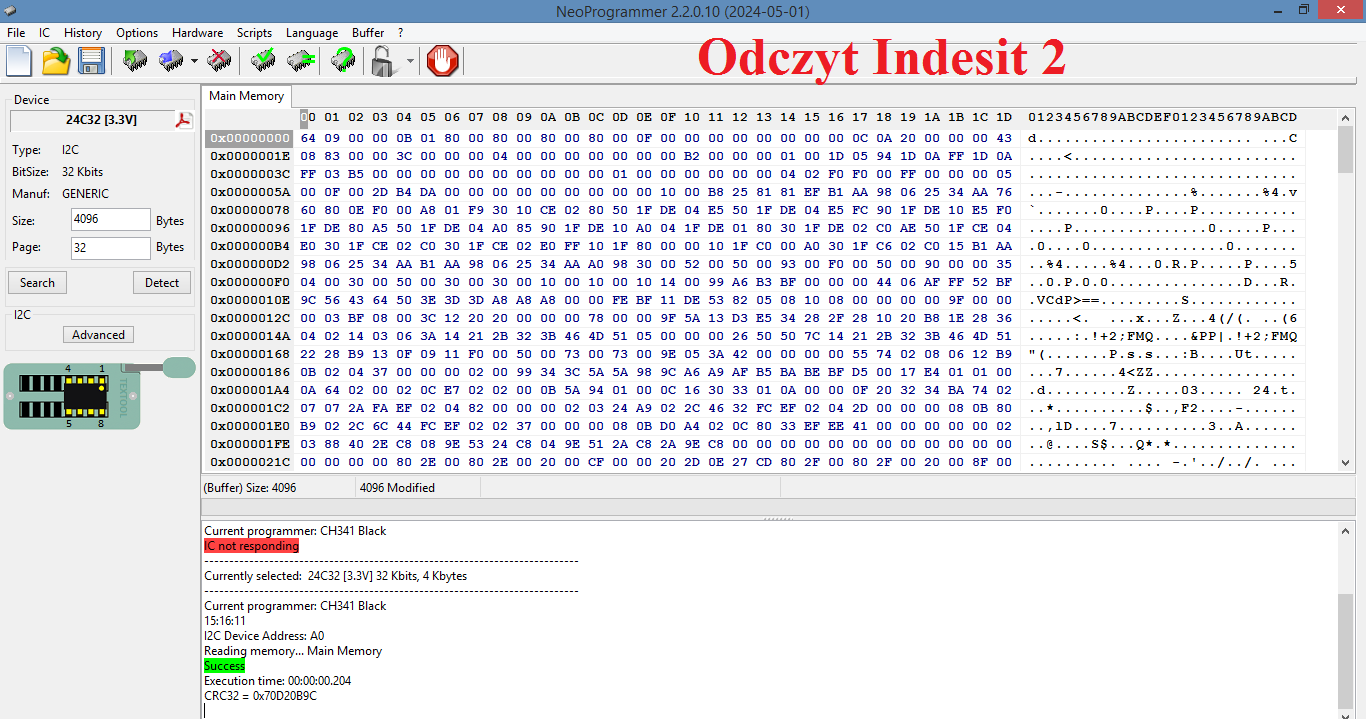This screenshot has width=1366, height=719.
Task: Read the IC with the green arrow chip icon
Action: pyautogui.click(x=135, y=61)
